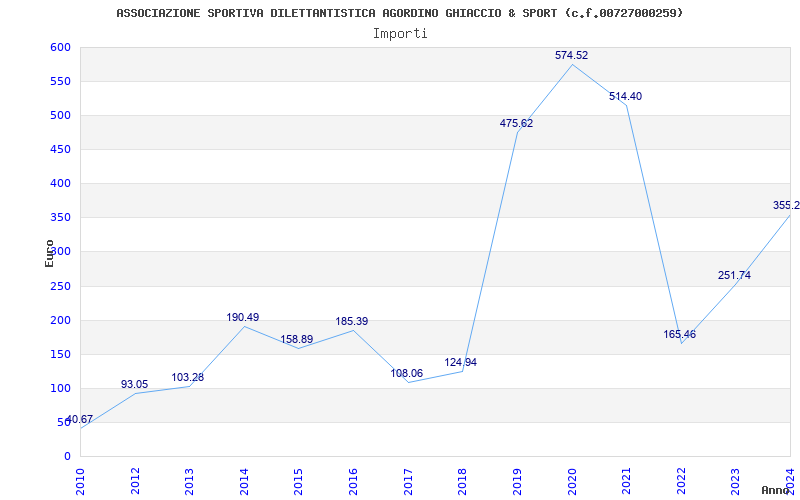The height and width of the screenshot is (500, 800).
Task: Click the 124.94 value label
Action: (461, 362)
